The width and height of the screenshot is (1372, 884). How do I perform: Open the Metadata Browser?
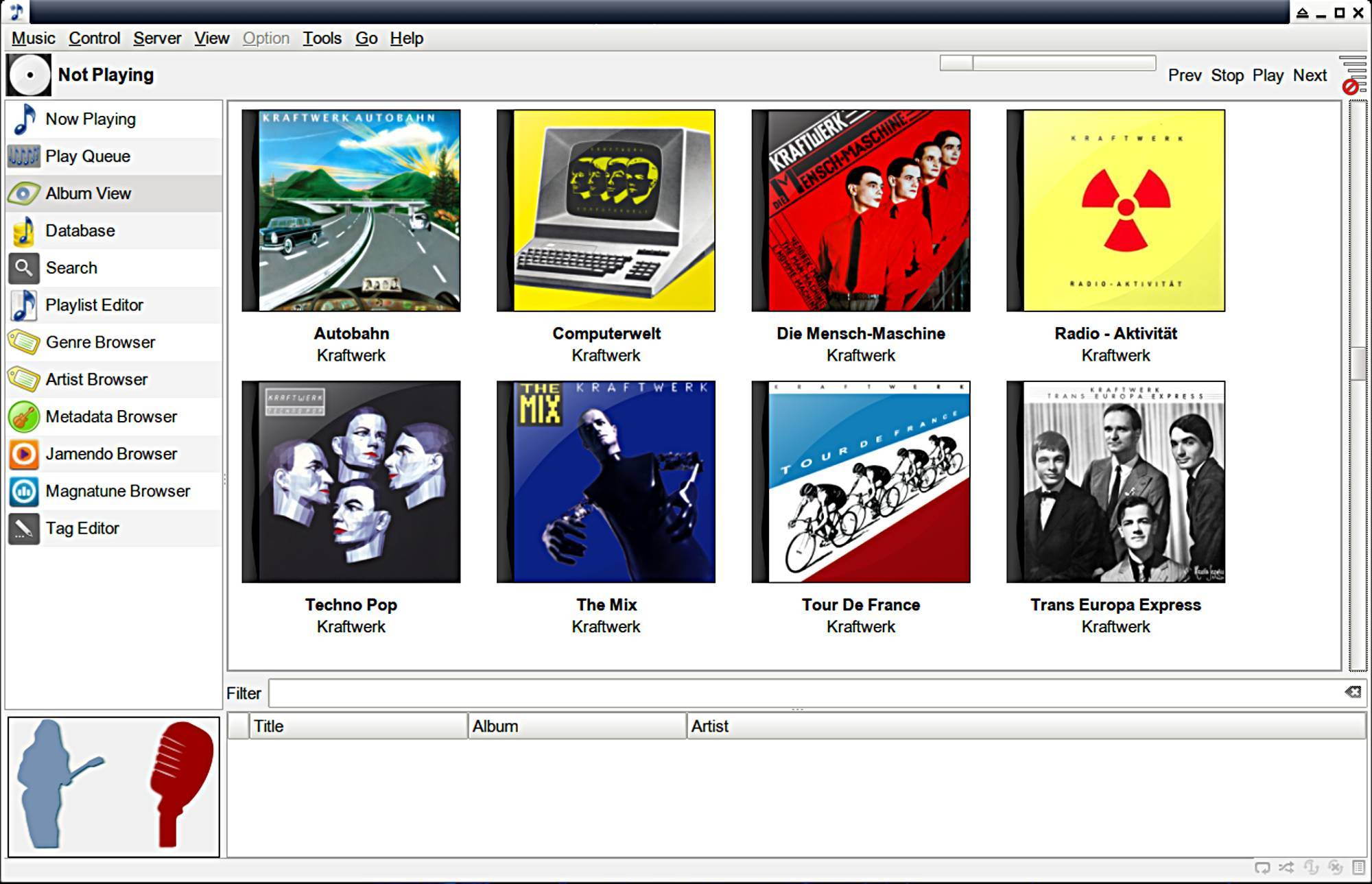point(114,417)
